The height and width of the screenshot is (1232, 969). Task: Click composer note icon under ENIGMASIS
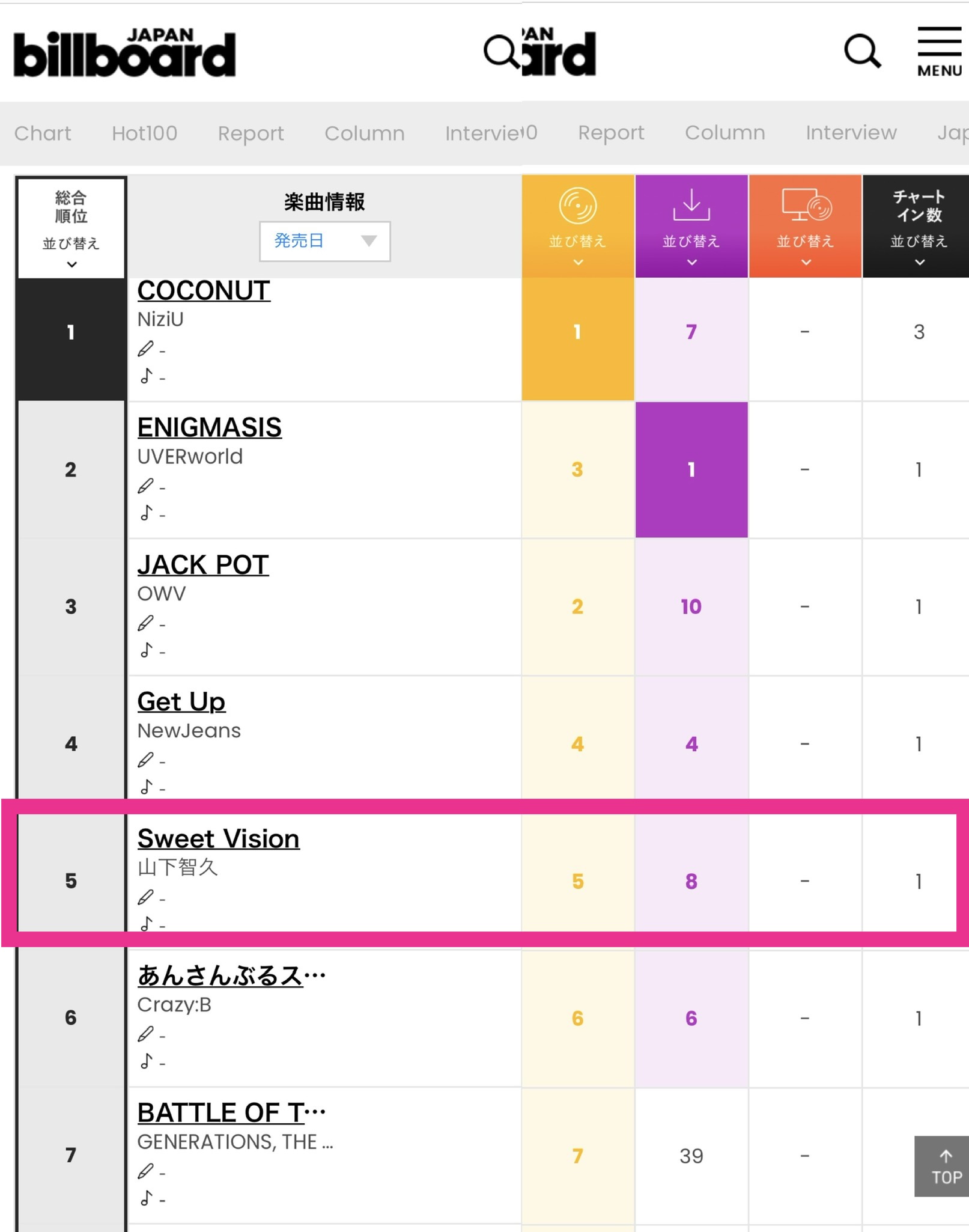[x=146, y=513]
